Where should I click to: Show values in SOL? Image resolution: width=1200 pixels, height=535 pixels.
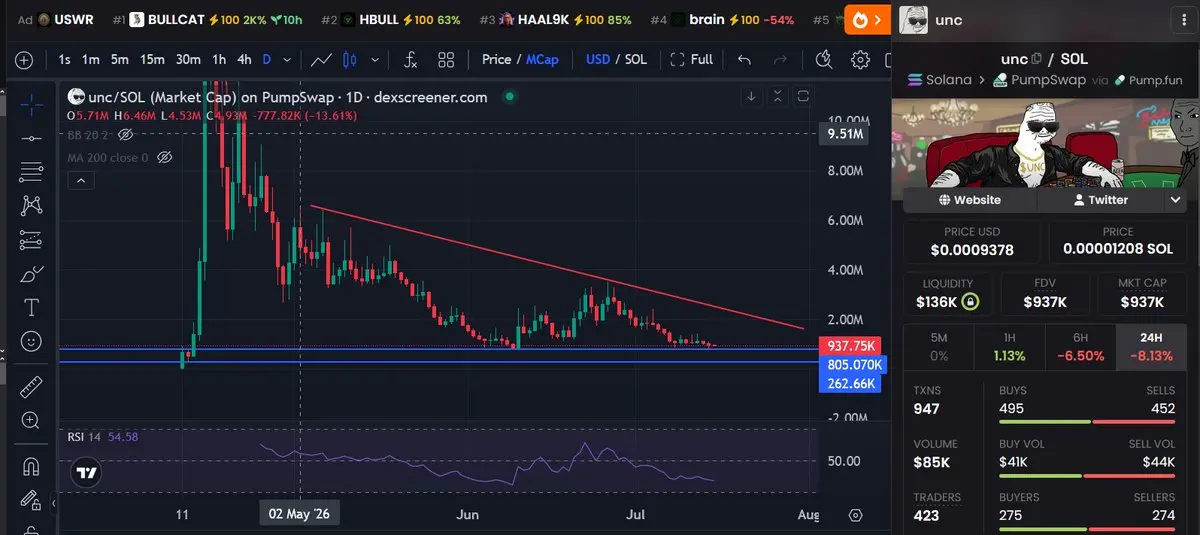coord(636,60)
